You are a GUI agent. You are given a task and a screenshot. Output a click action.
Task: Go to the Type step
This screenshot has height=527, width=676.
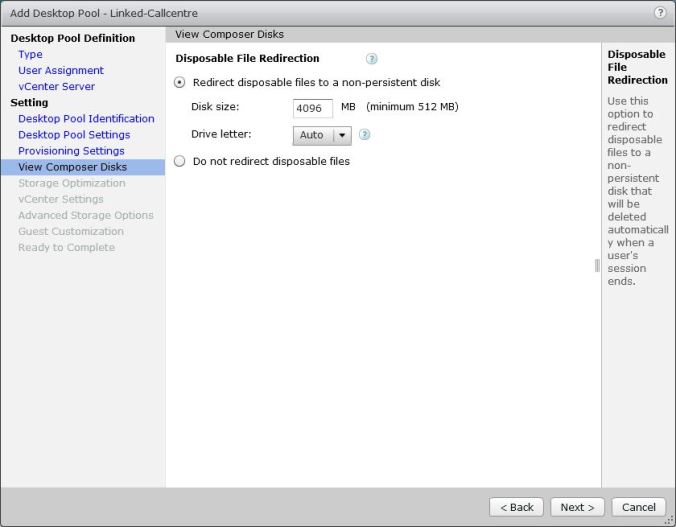30,55
